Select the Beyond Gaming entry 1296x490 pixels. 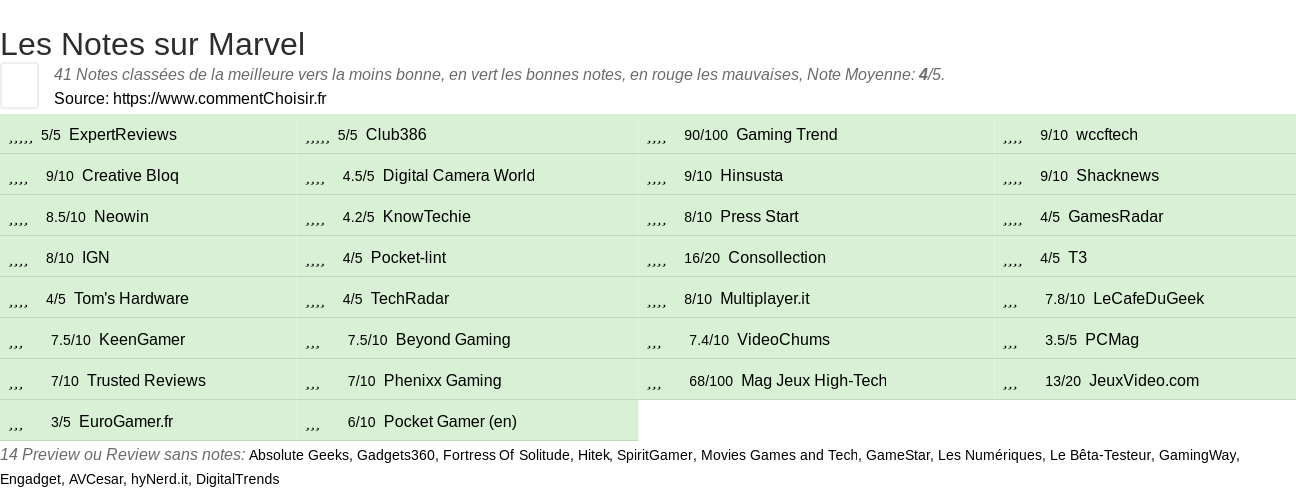point(467,339)
